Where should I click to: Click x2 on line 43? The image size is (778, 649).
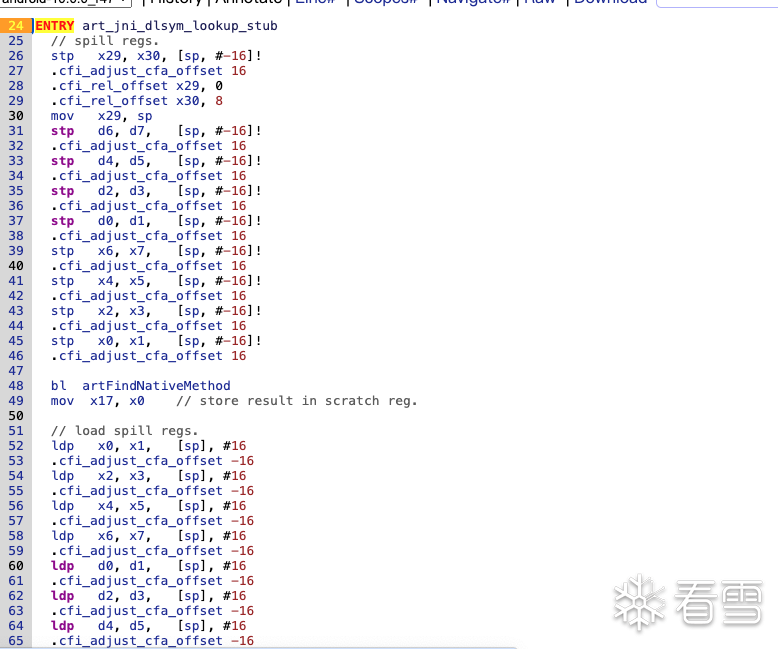pos(106,311)
